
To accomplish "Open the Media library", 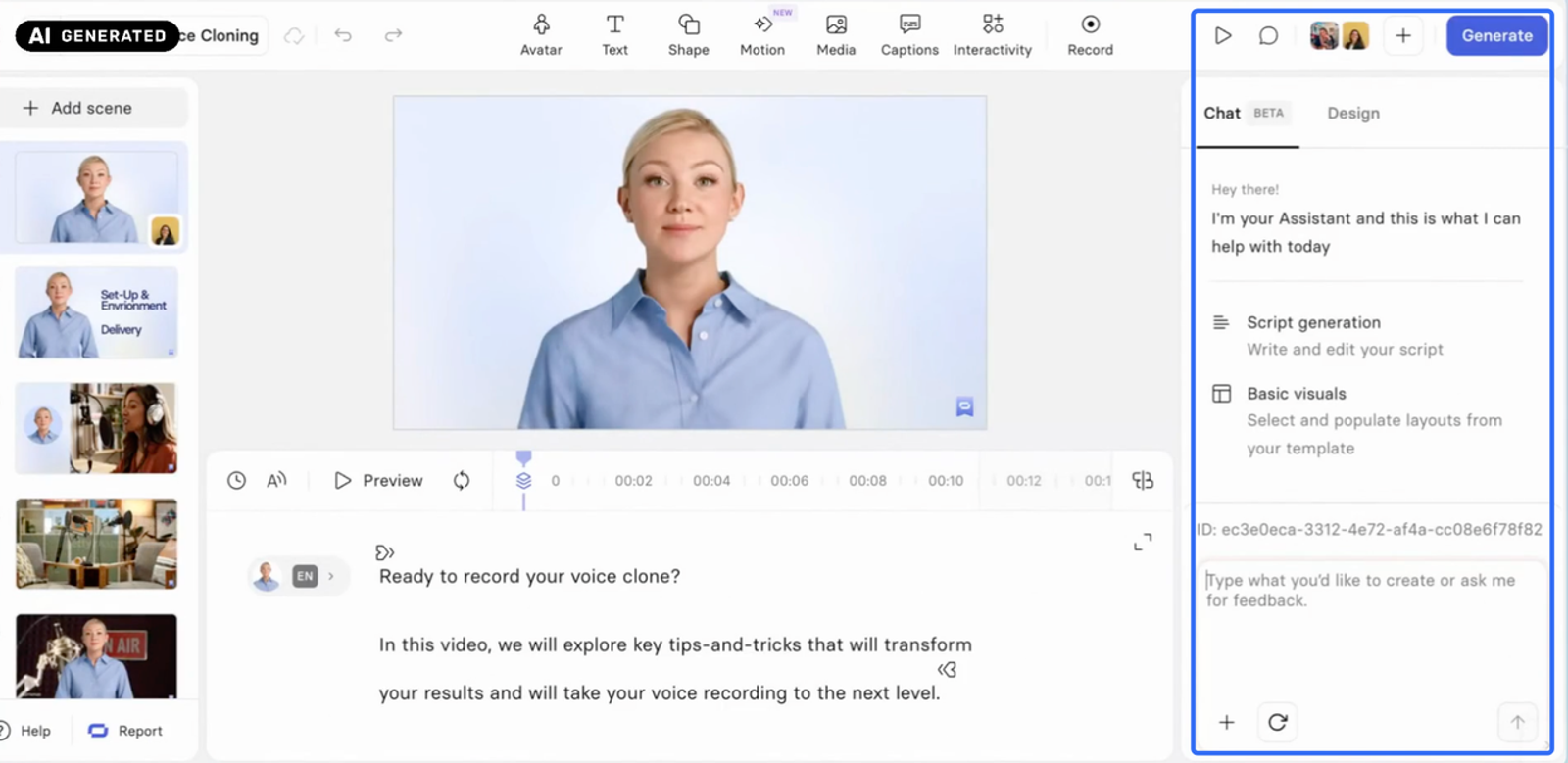I will tap(836, 35).
